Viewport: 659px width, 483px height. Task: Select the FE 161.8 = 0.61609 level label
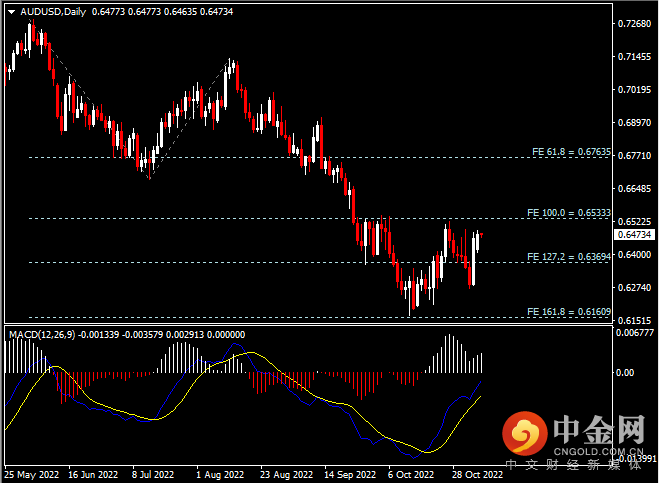[569, 311]
